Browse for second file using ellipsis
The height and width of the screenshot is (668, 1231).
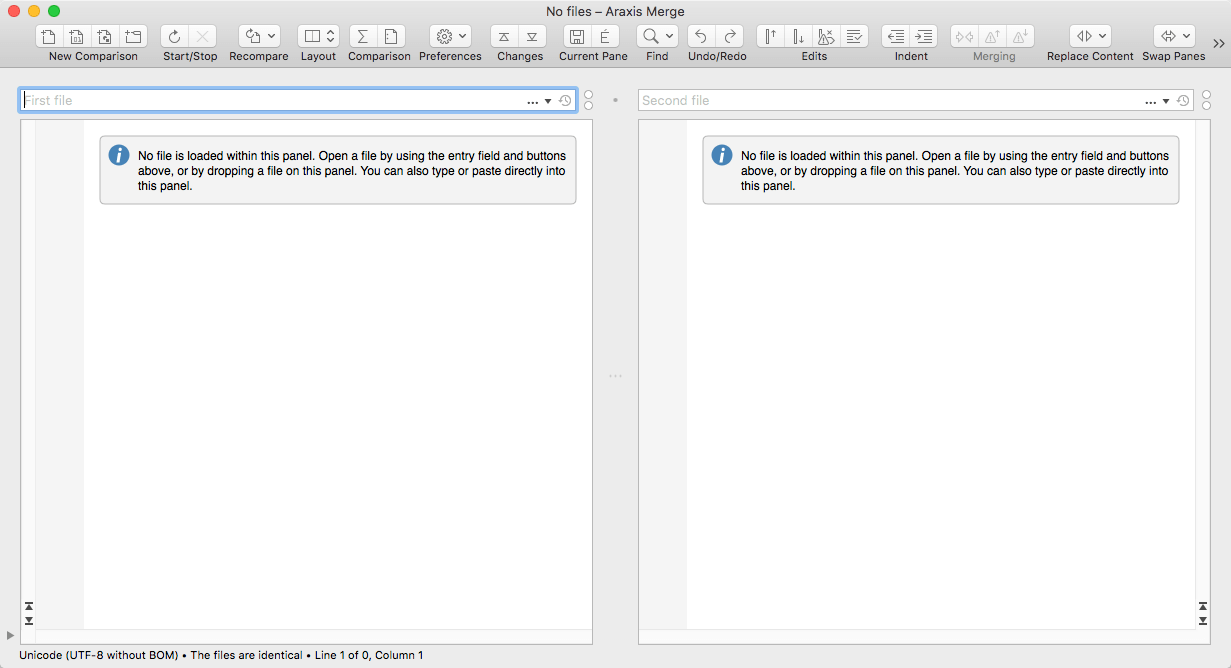tap(1151, 101)
